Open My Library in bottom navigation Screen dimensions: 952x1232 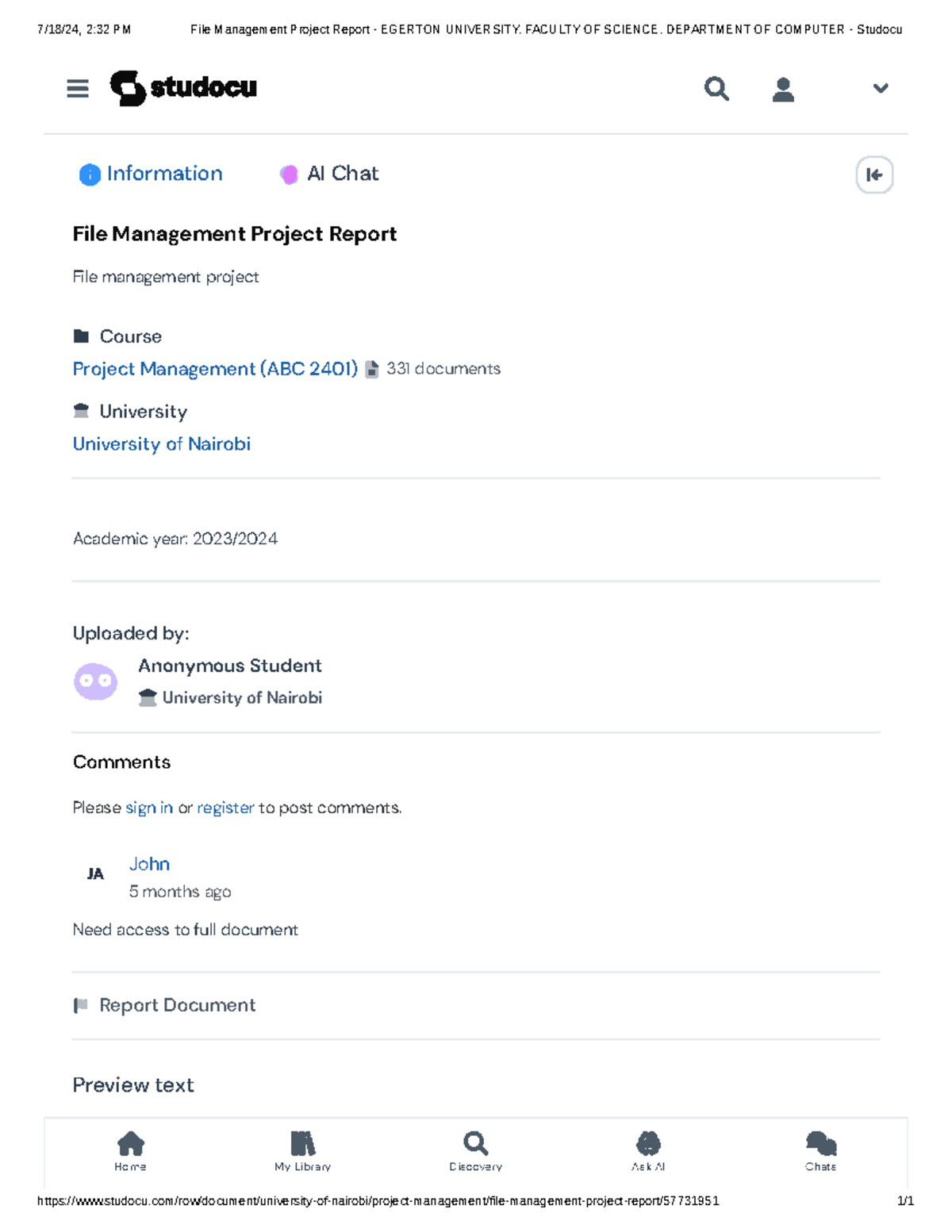point(302,1150)
